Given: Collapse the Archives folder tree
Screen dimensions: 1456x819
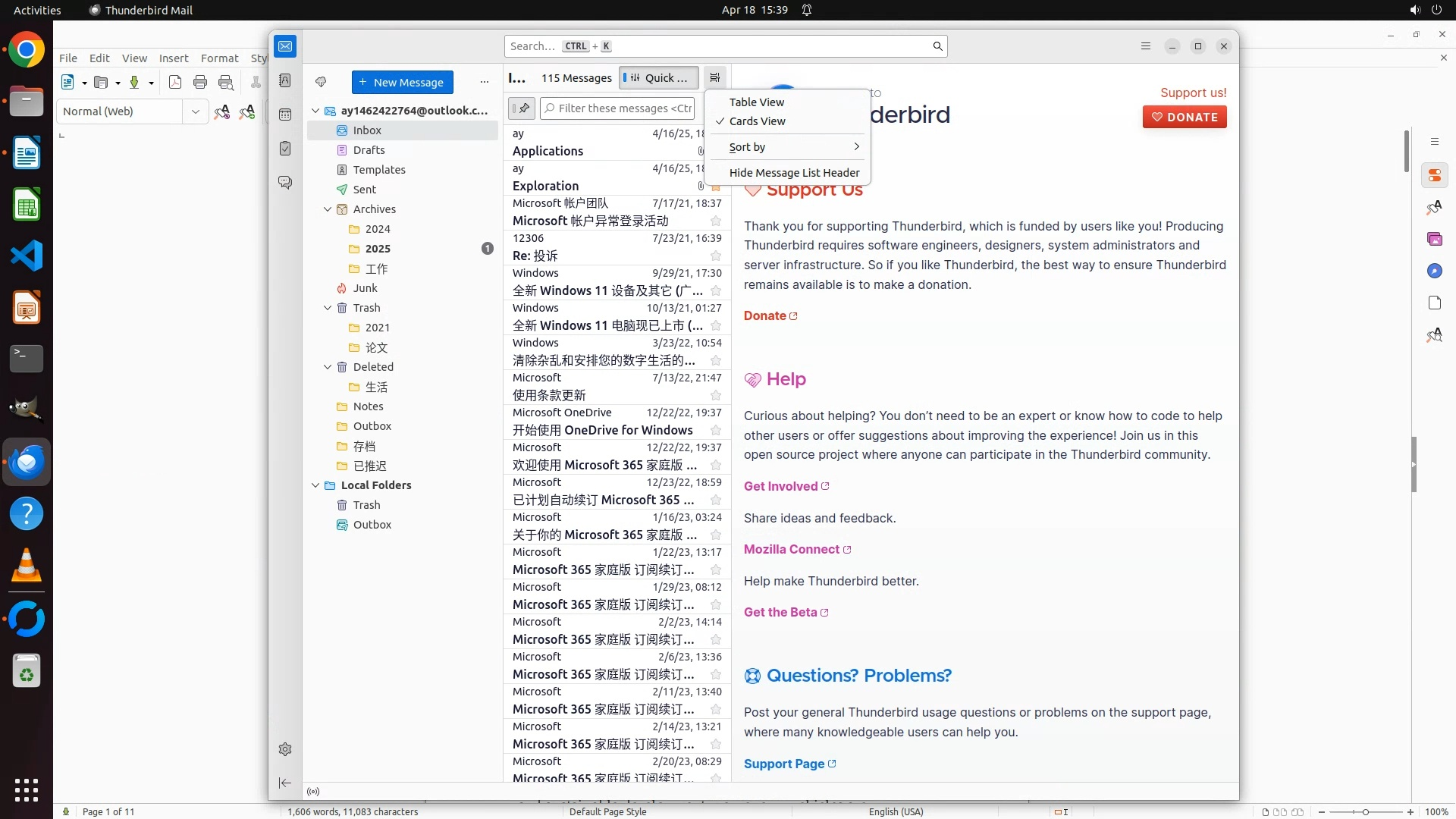Looking at the screenshot, I should [328, 209].
